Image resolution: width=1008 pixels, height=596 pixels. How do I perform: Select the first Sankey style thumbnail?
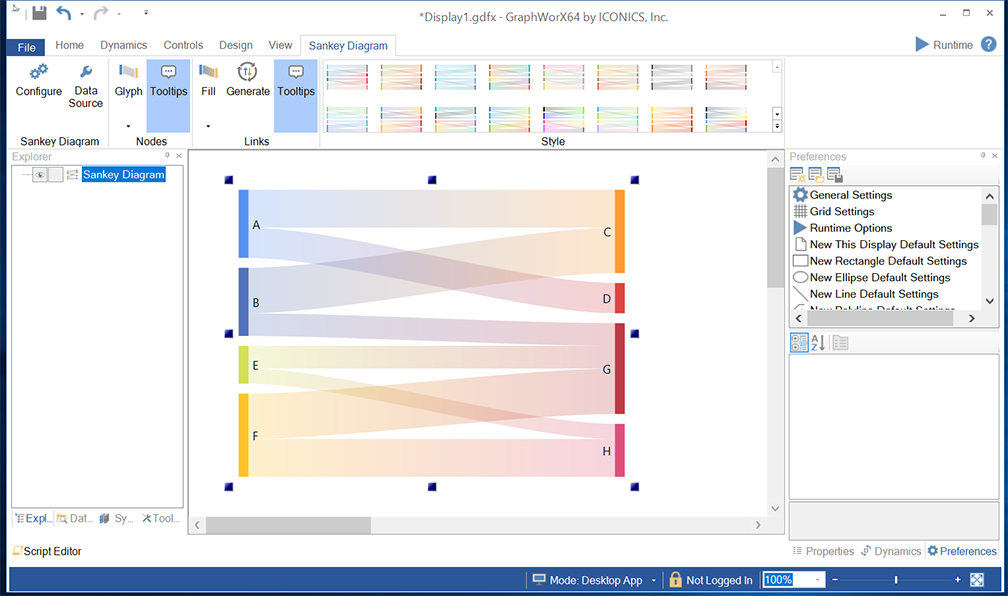[x=348, y=76]
